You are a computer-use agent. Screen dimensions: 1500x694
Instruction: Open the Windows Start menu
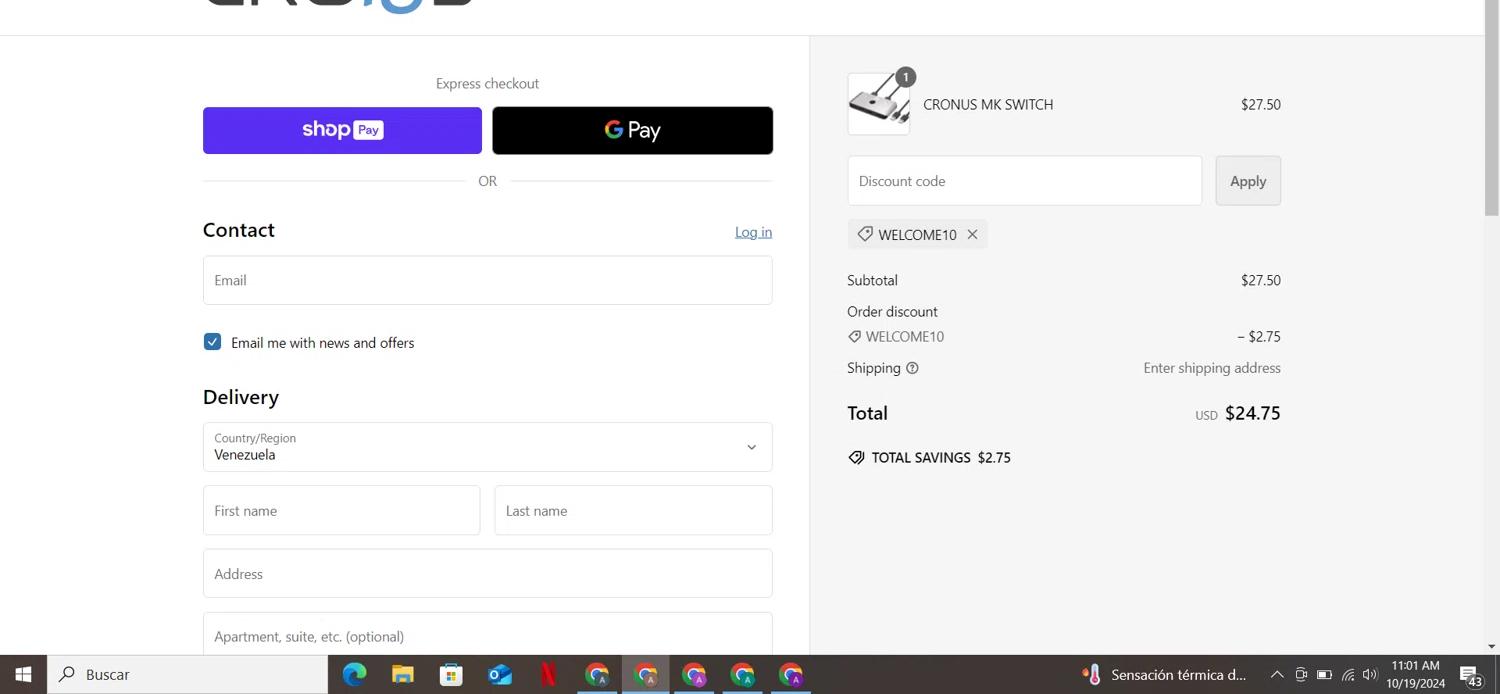tap(23, 674)
